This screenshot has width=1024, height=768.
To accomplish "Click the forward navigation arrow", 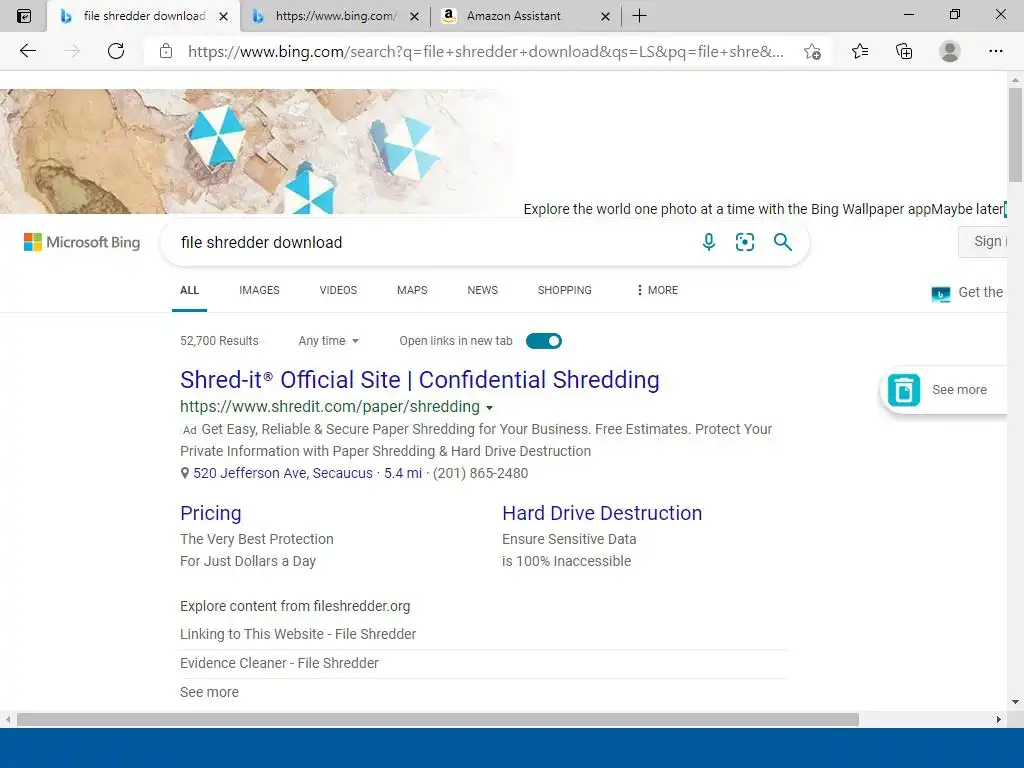I will click(72, 51).
